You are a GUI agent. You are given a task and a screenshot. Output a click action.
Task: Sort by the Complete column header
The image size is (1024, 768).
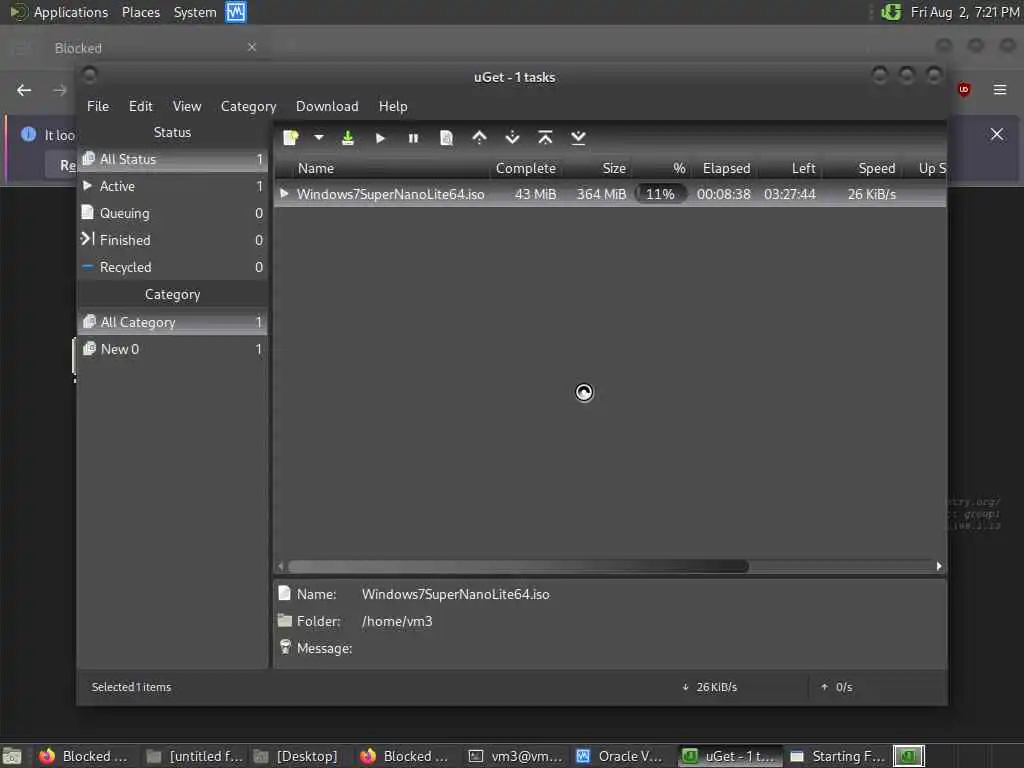(x=526, y=168)
